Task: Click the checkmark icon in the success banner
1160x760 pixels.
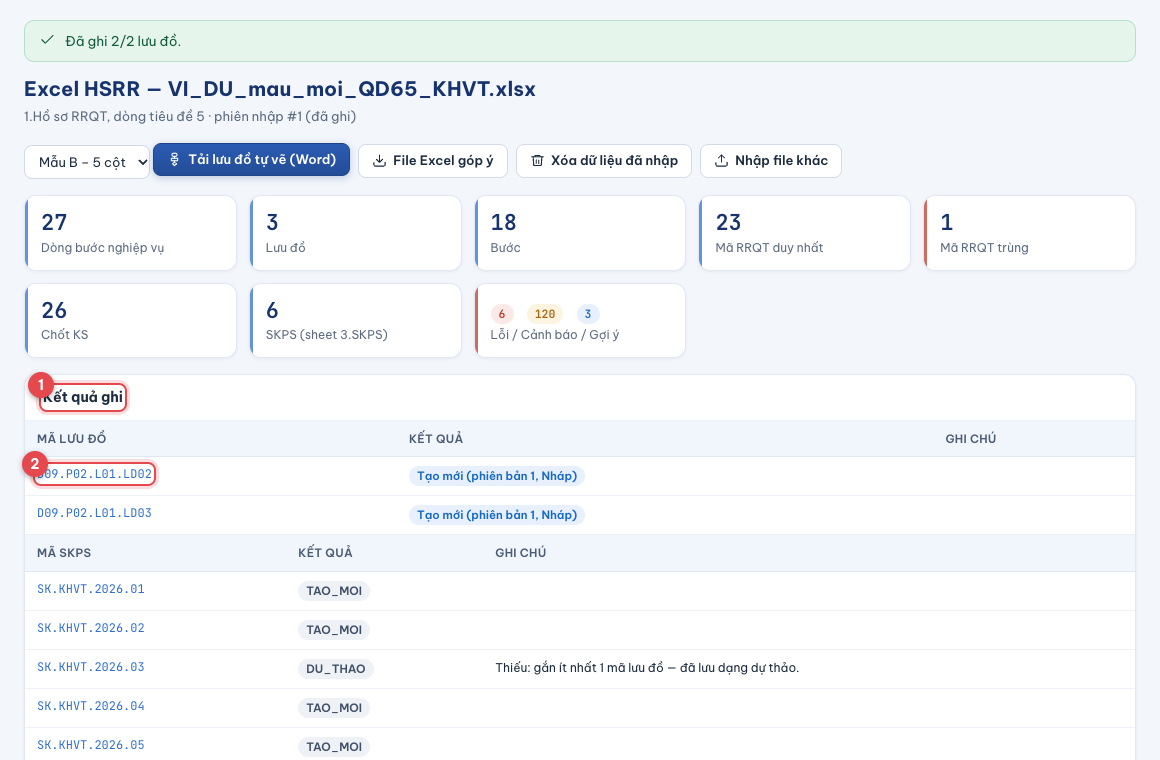Action: 47,40
